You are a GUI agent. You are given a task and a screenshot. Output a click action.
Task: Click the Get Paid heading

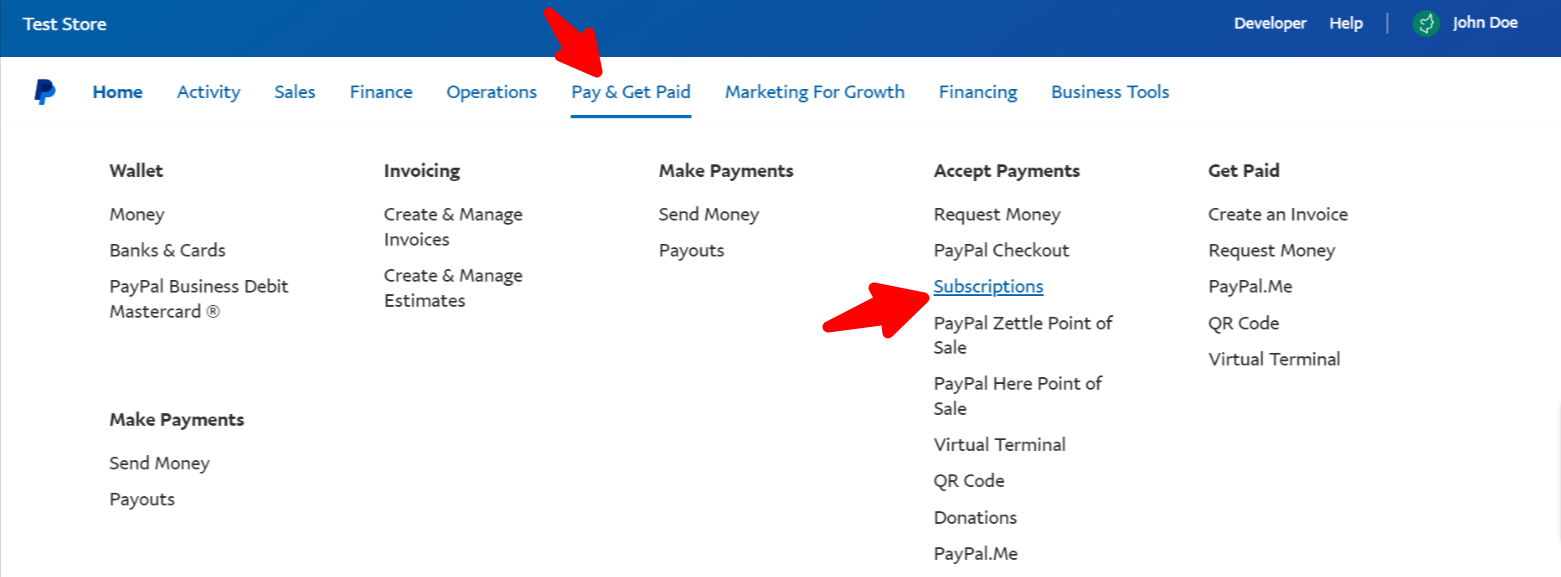[x=1244, y=171]
